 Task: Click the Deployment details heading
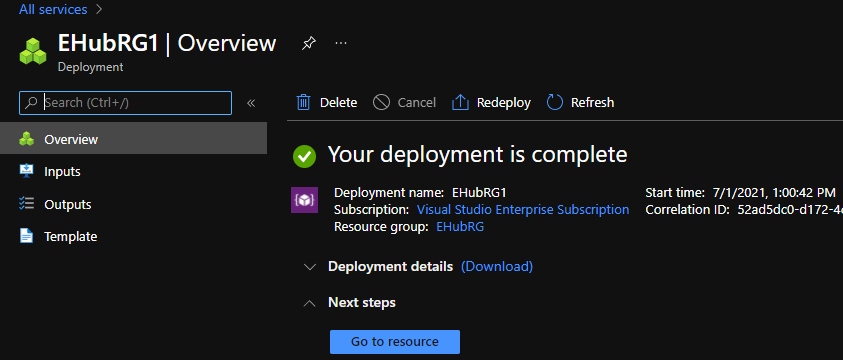[391, 267]
